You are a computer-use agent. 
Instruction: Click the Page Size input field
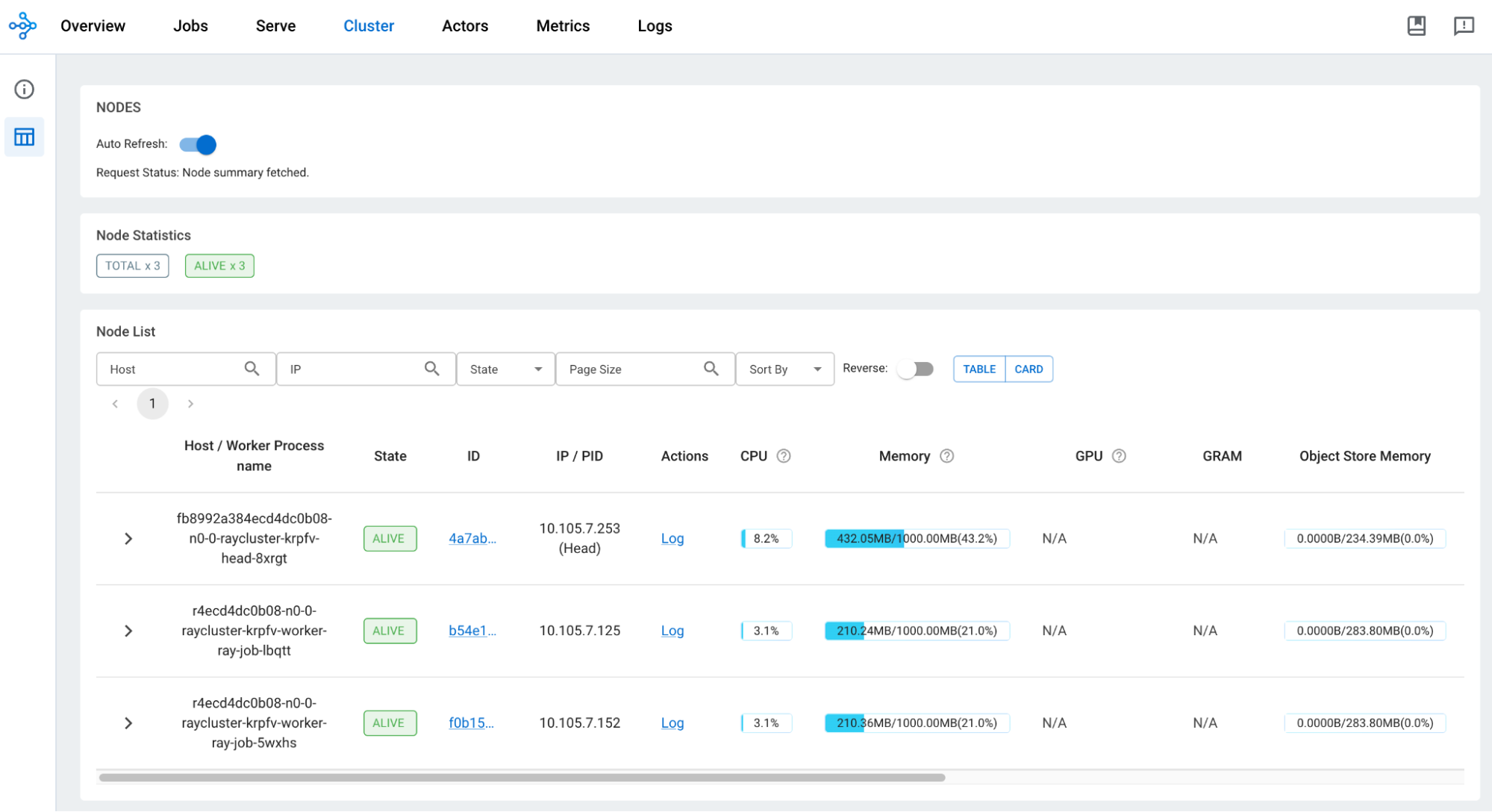(x=645, y=369)
